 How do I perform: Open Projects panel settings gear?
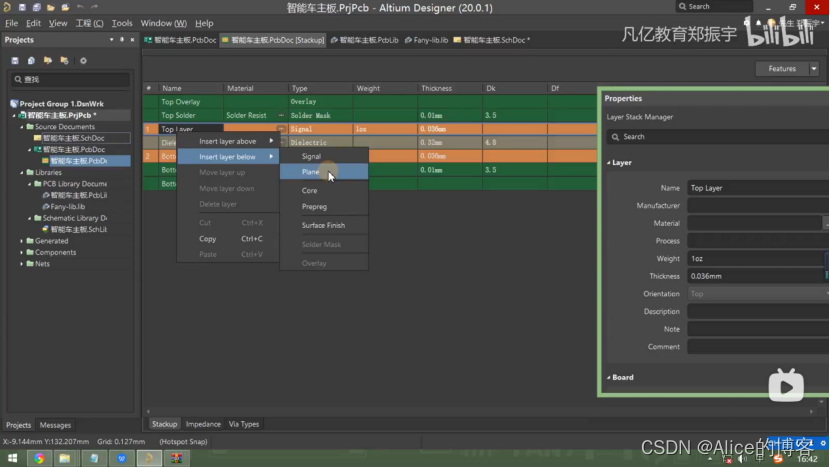tap(83, 61)
